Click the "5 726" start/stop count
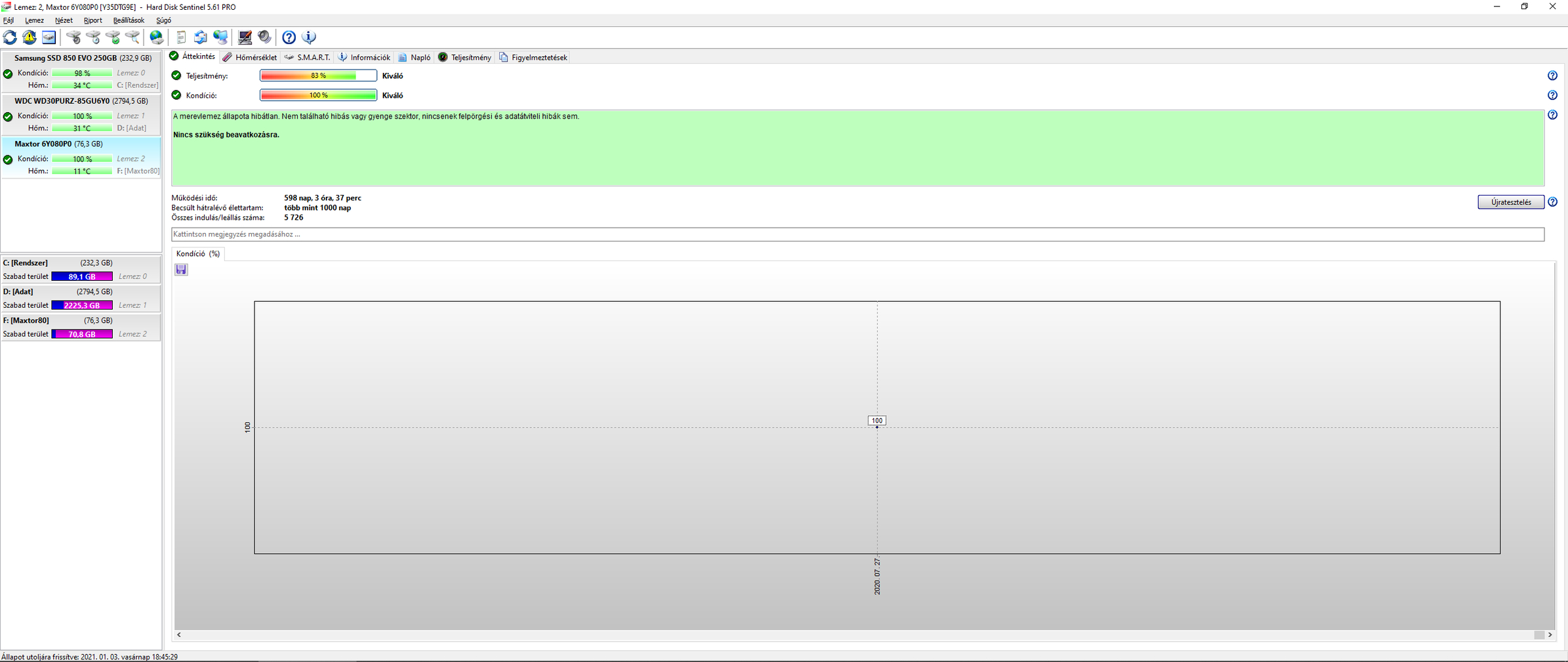Viewport: 1568px width, 662px height. 294,218
